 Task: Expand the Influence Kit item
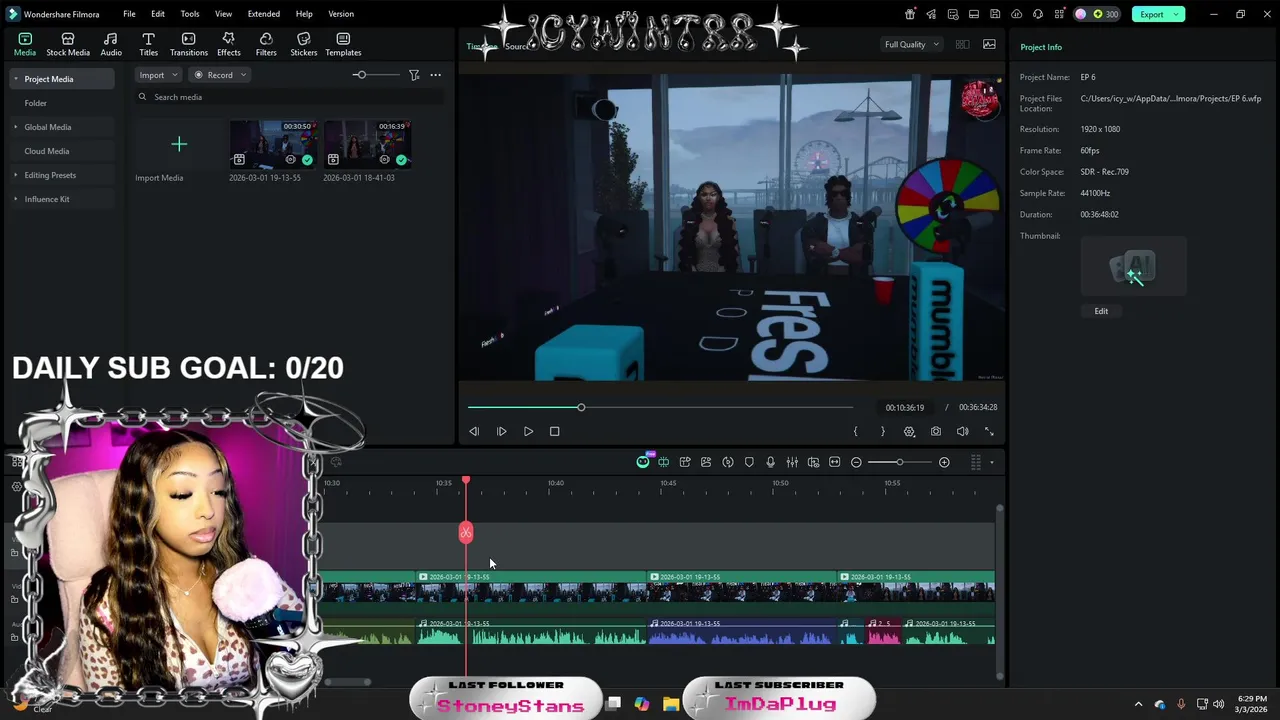(15, 199)
